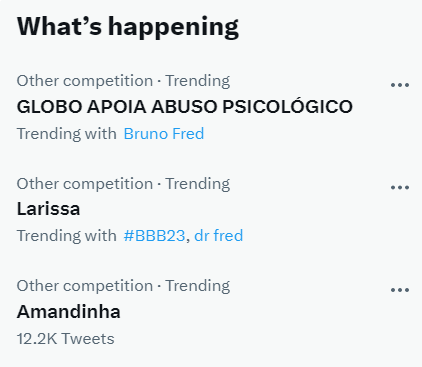Open the ellipsis menu for Amandinha trend
Viewport: 422px width, 367px height.
pos(400,290)
